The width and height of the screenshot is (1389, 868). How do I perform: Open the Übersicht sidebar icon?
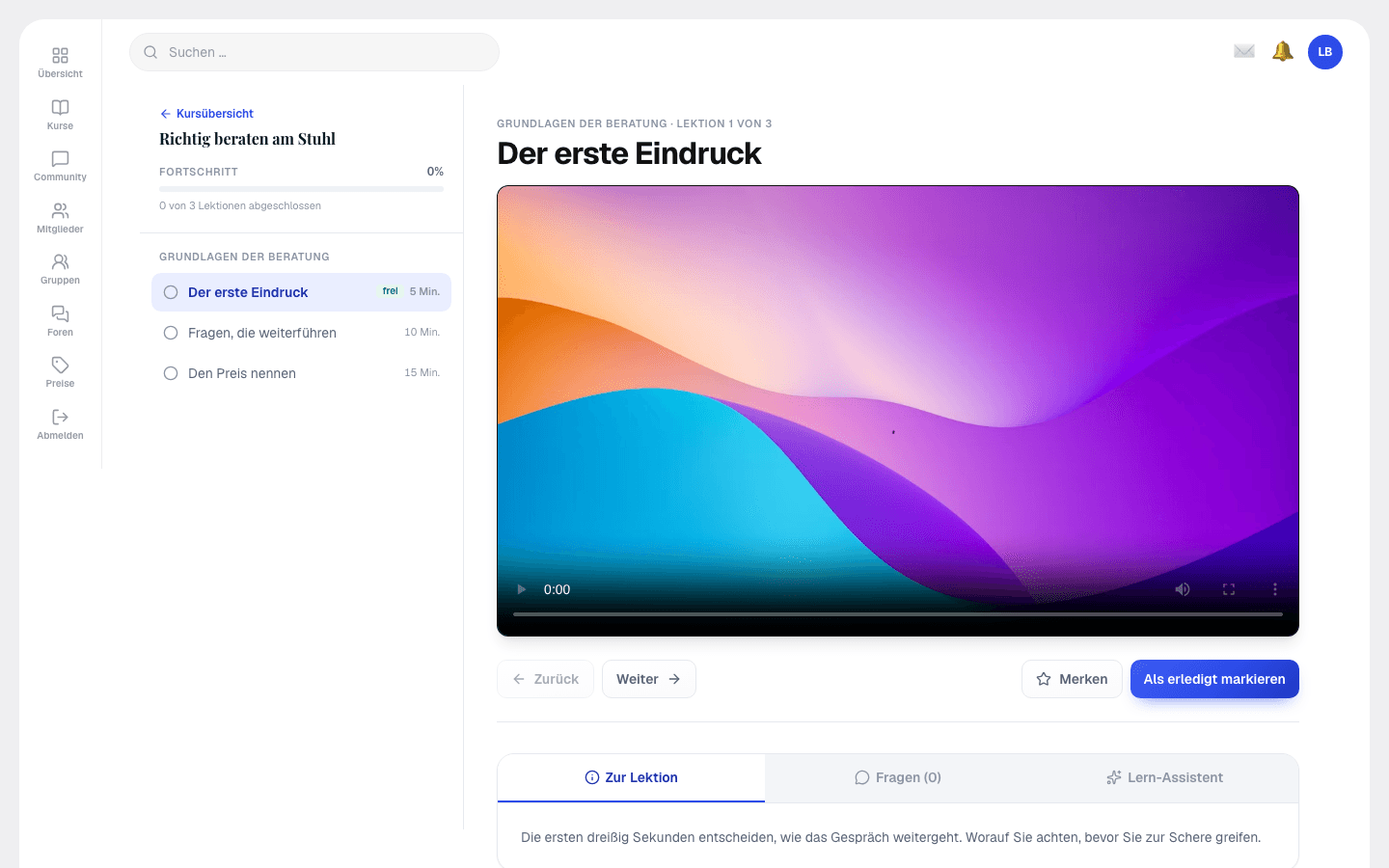pyautogui.click(x=60, y=56)
